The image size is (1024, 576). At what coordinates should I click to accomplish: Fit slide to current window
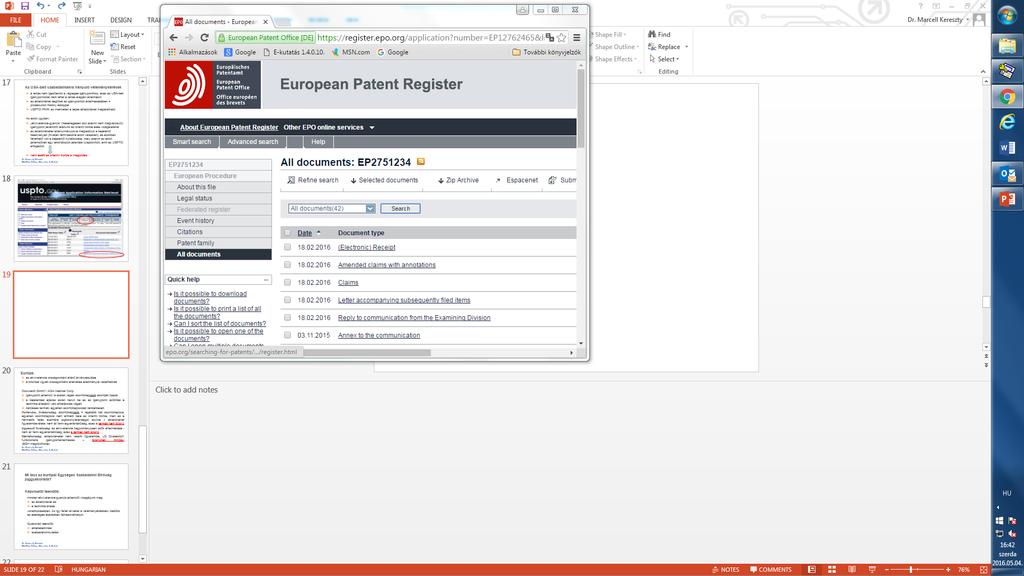[x=984, y=569]
